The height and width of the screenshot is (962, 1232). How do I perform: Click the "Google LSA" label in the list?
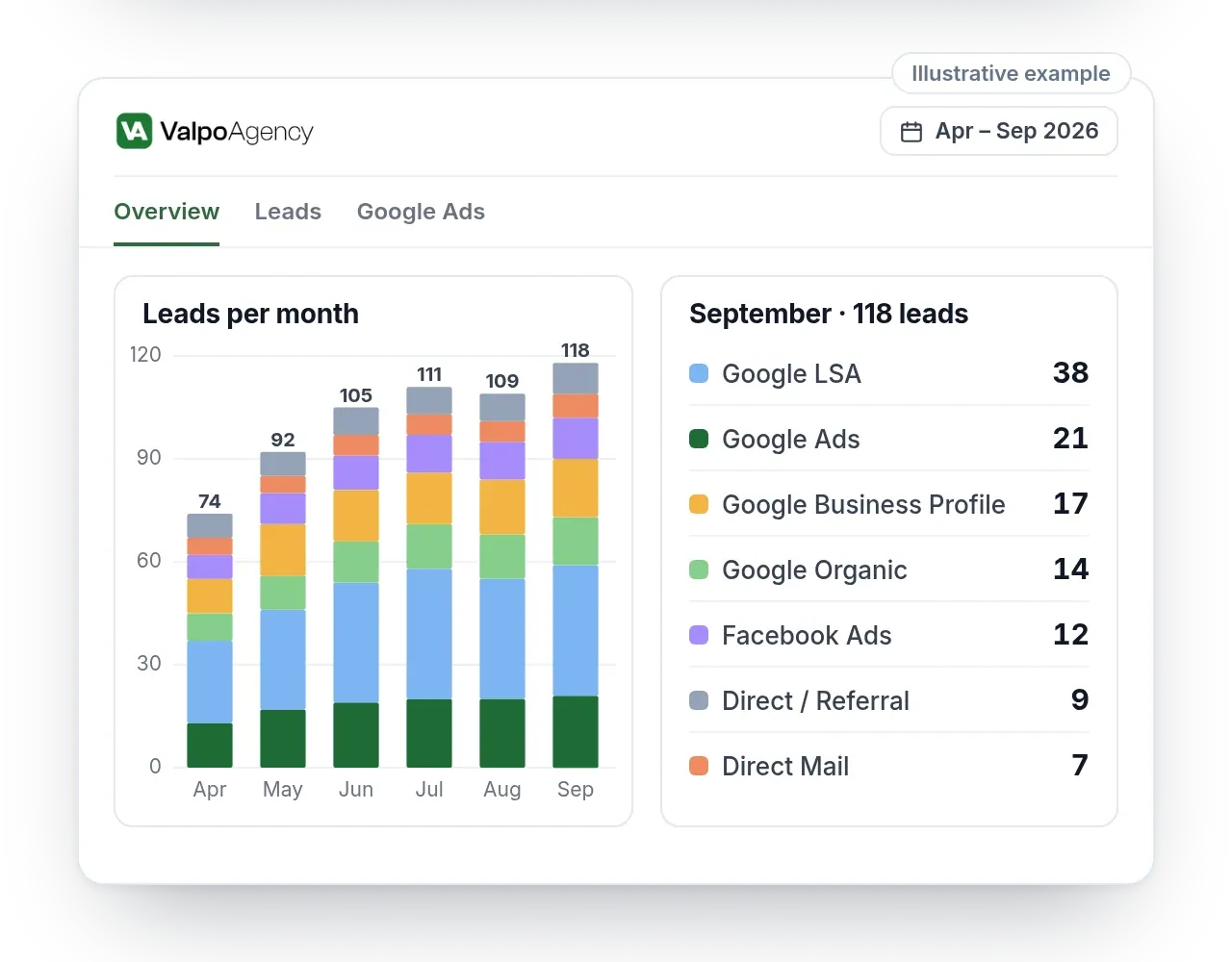[791, 373]
